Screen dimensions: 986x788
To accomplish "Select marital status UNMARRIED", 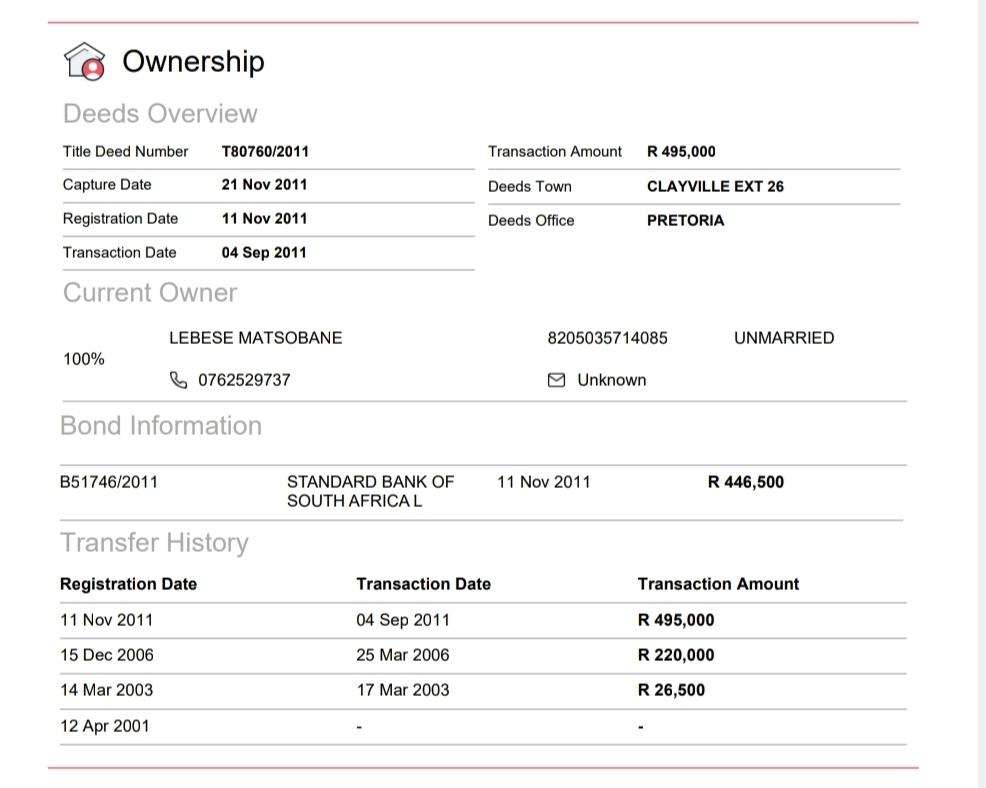I will (784, 338).
